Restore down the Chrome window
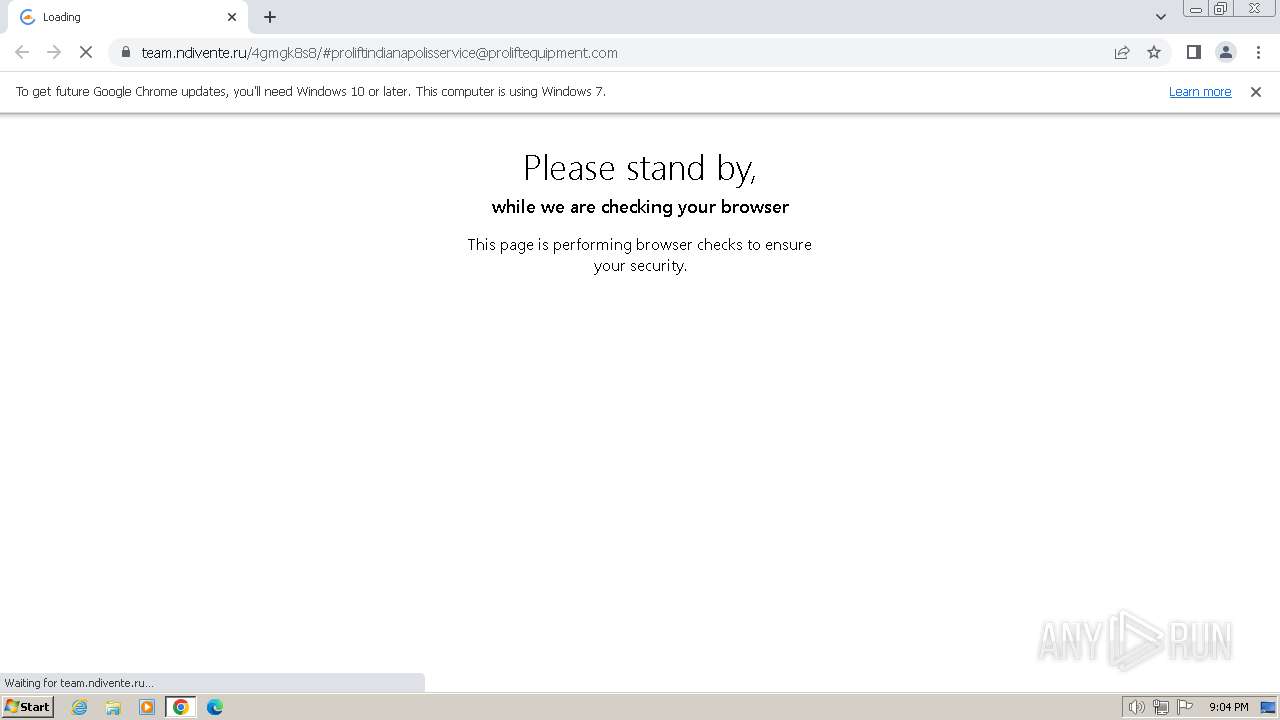 [1221, 9]
